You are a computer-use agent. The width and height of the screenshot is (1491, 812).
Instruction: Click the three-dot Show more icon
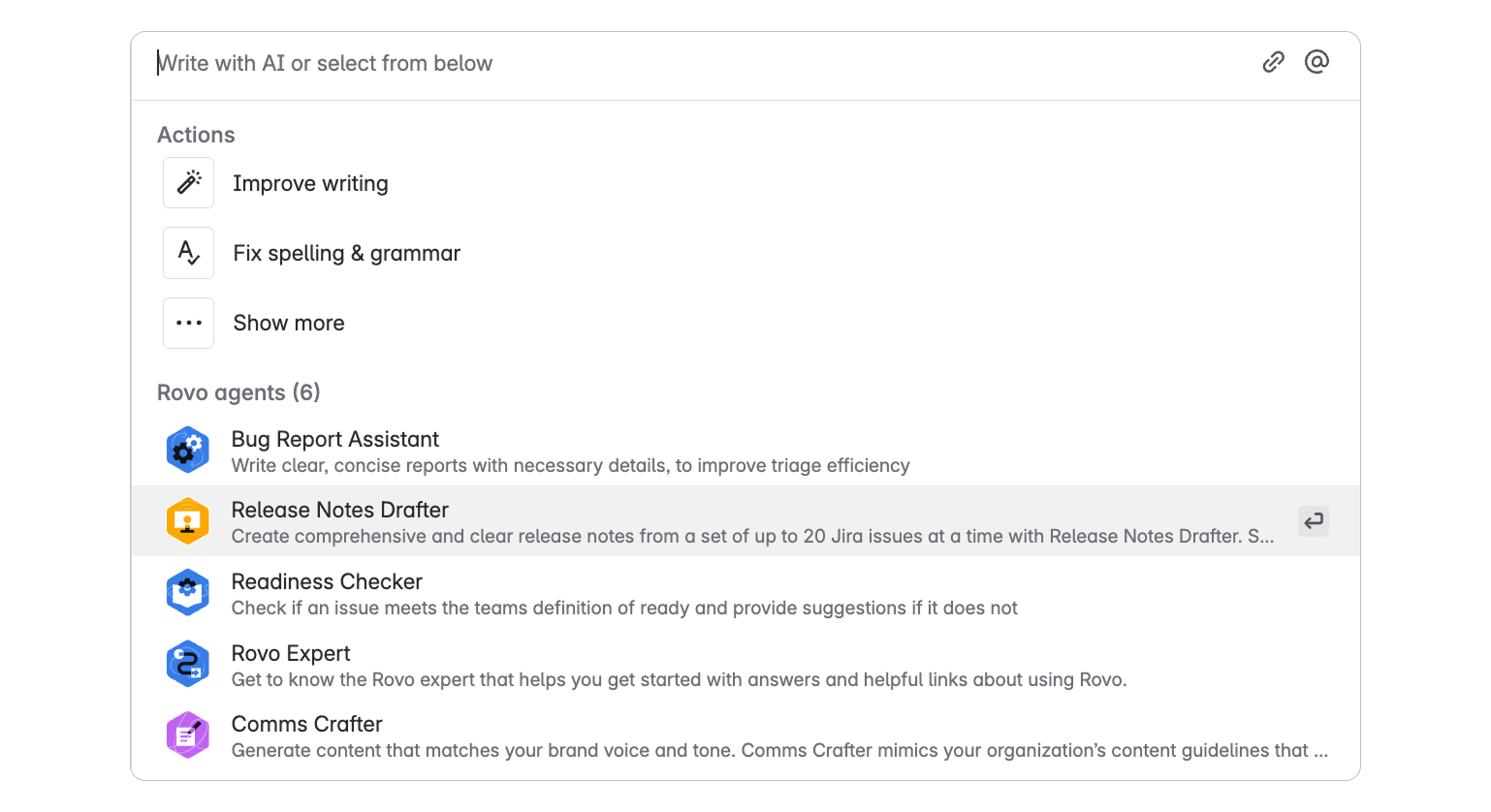(x=189, y=323)
